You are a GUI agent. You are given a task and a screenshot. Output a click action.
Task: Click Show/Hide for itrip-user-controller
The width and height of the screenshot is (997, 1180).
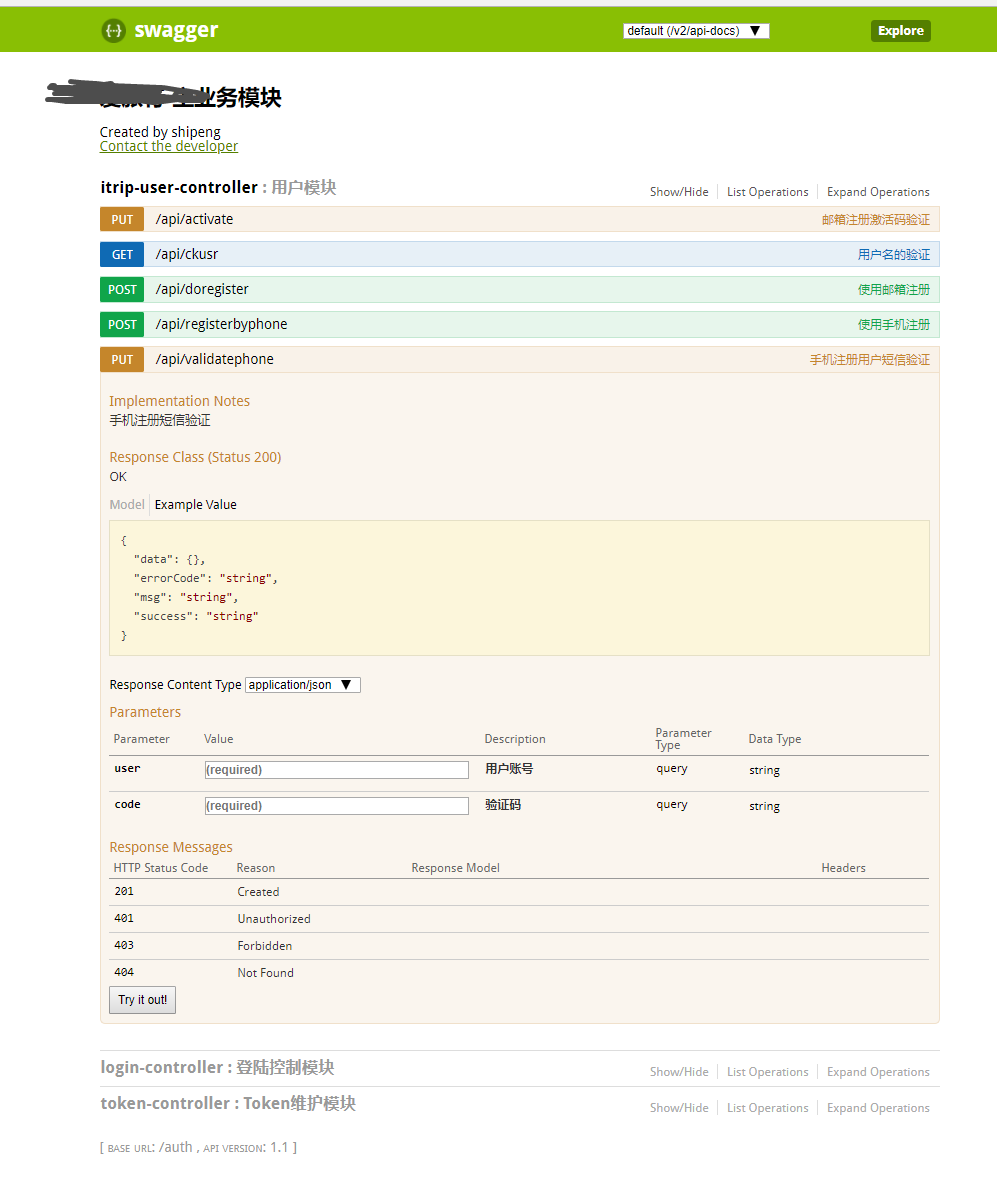[x=679, y=192]
